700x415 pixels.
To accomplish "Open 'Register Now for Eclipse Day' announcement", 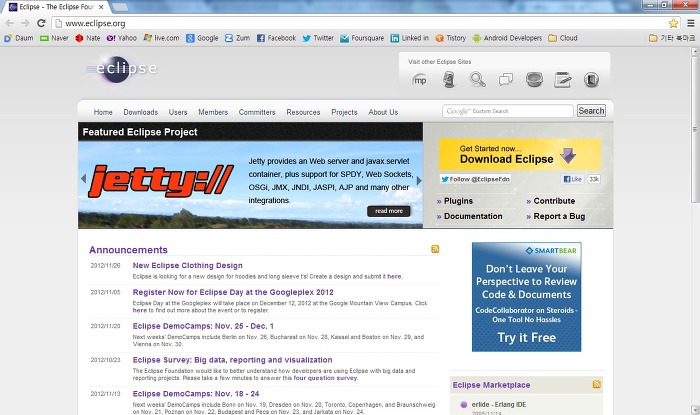I will coord(233,292).
